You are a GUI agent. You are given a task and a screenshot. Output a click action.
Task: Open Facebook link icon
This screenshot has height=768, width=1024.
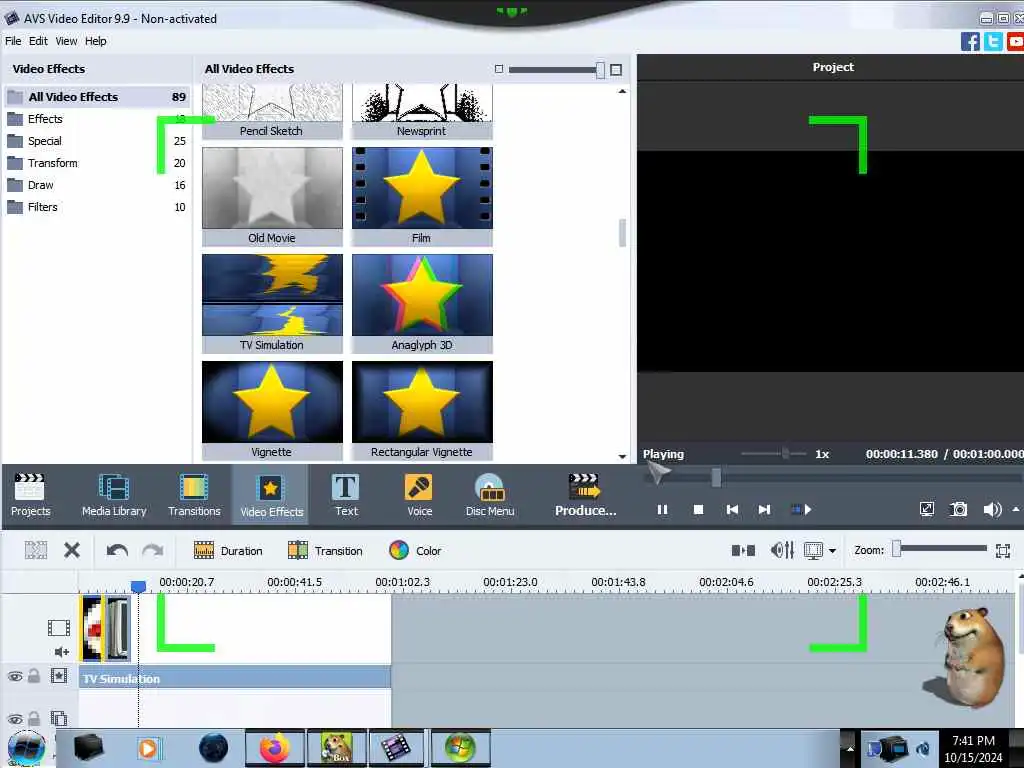coord(970,42)
